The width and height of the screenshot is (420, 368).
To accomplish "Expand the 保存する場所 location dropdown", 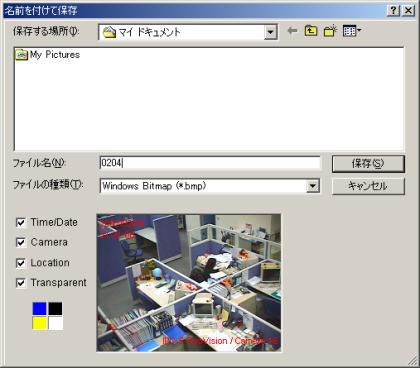I will [x=271, y=32].
